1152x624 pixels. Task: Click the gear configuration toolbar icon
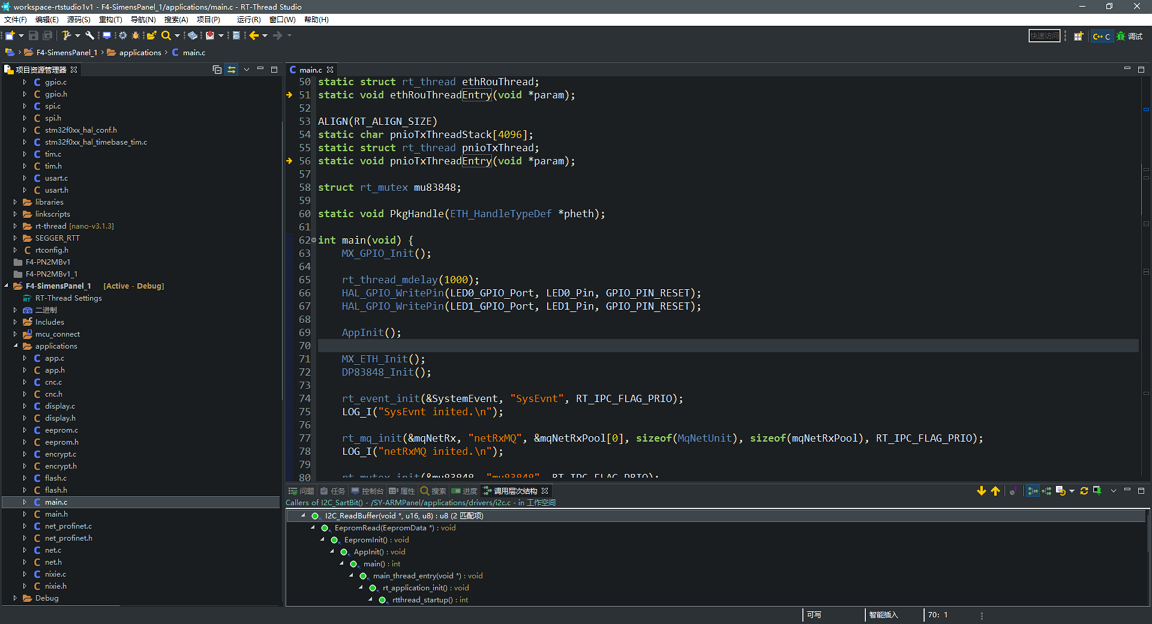coord(123,35)
